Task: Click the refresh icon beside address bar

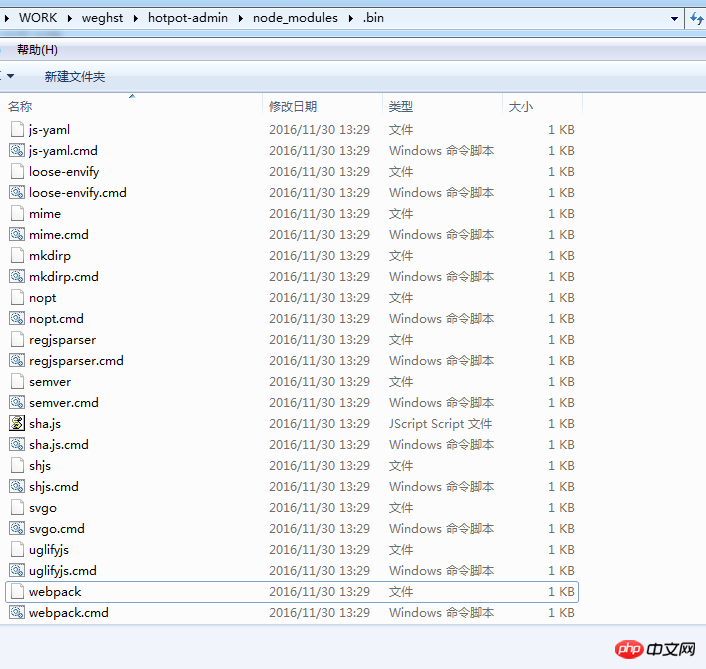Action: 697,18
